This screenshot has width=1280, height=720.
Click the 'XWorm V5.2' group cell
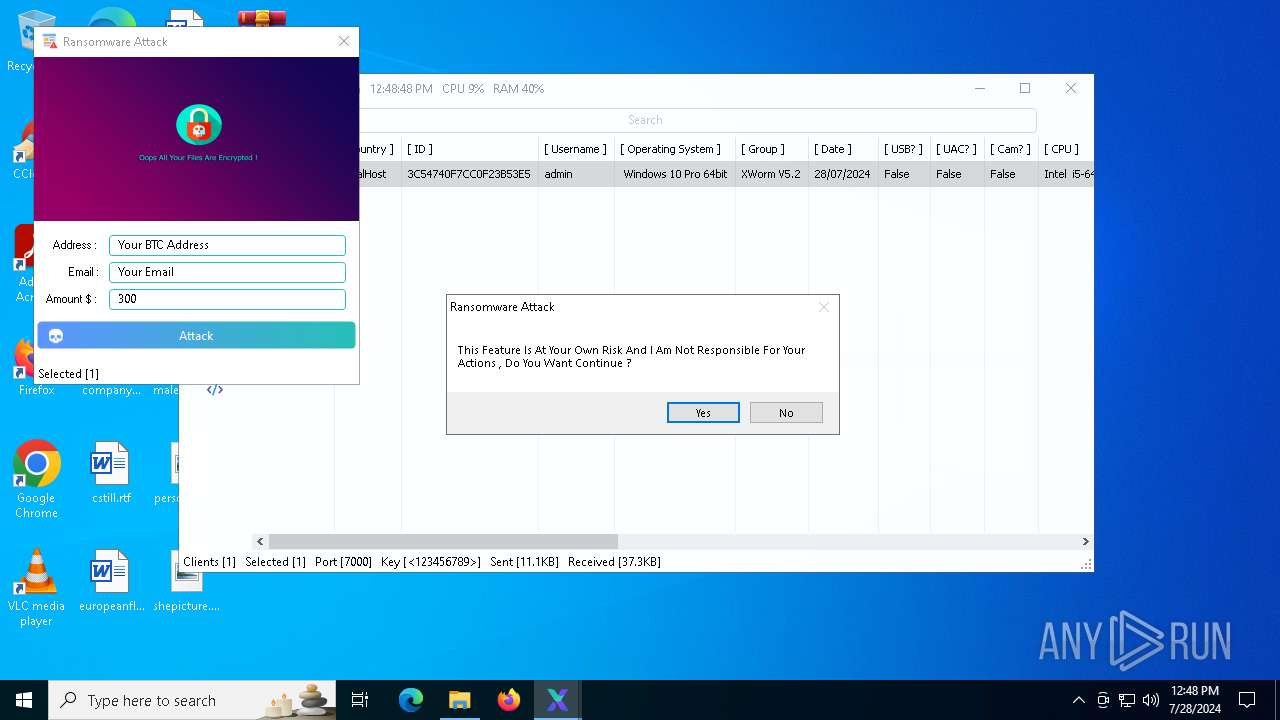[771, 174]
